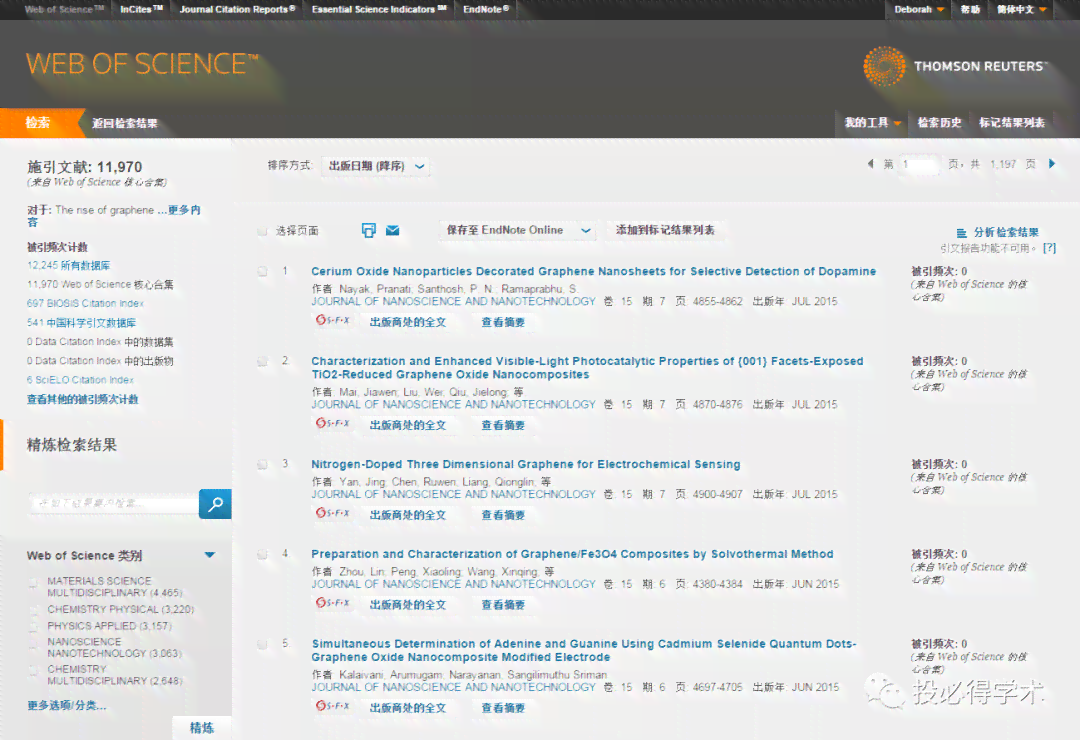Click 分析检索结果 analyze results link

[x=1006, y=233]
